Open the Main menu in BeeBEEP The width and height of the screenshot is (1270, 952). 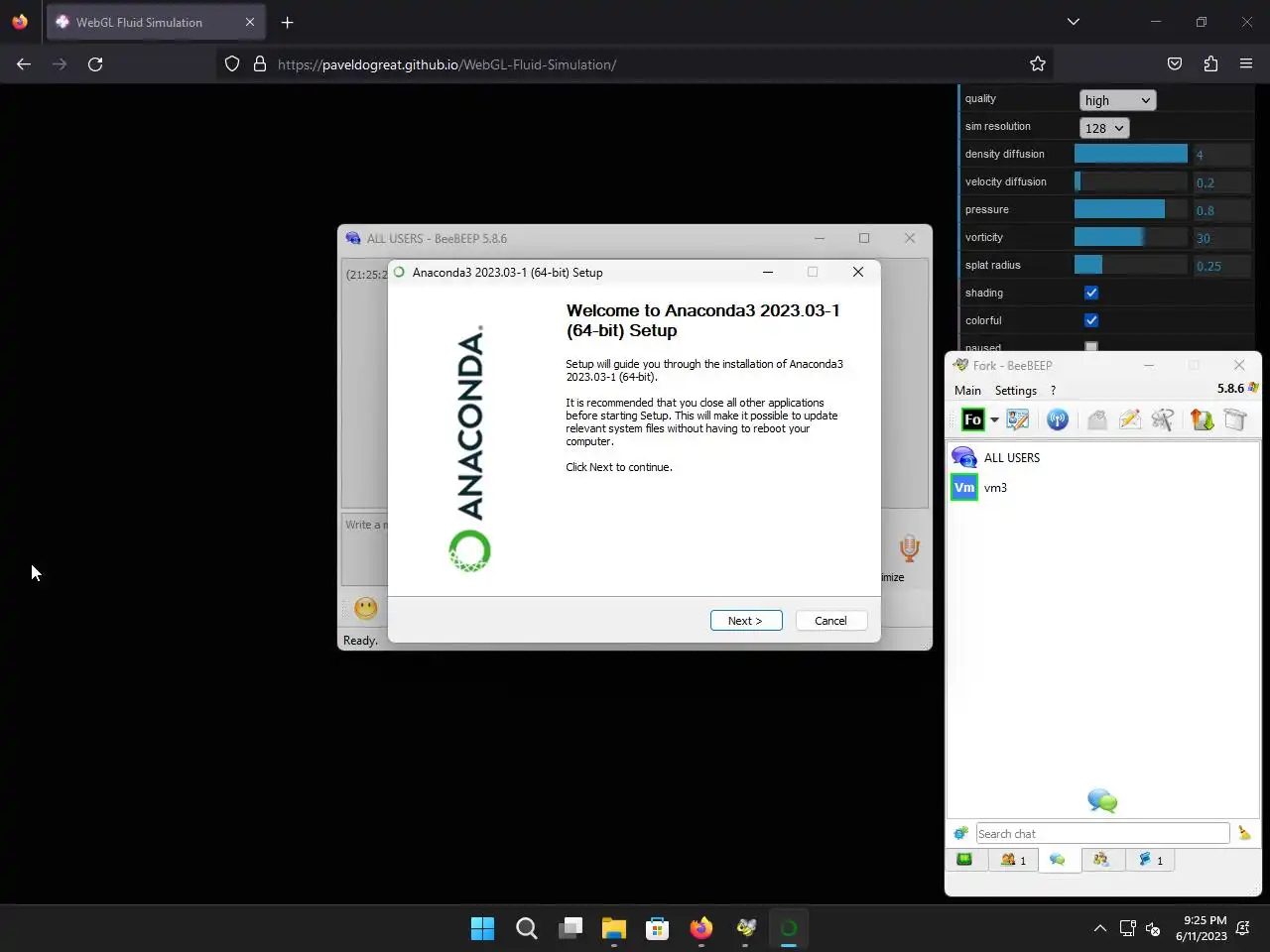click(x=967, y=391)
